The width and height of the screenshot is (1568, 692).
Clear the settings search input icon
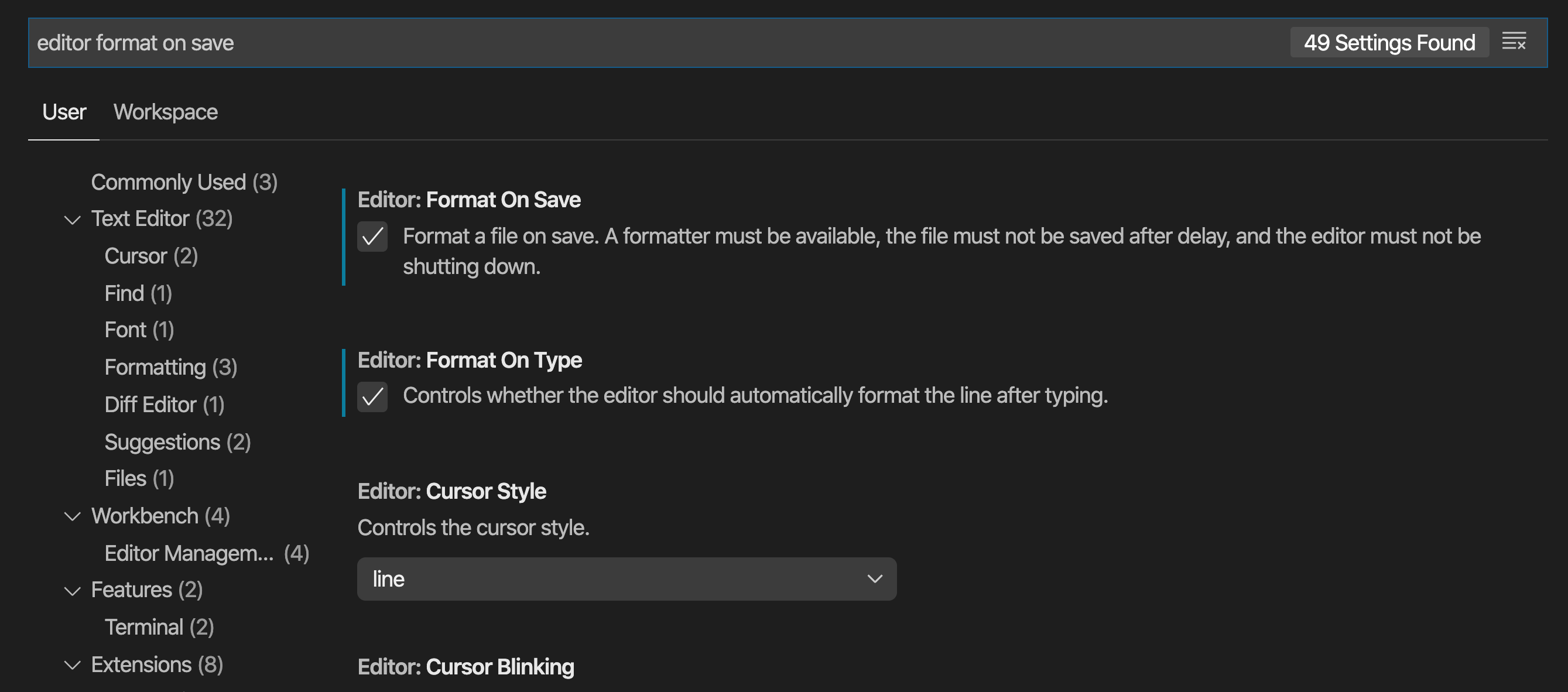(1513, 43)
